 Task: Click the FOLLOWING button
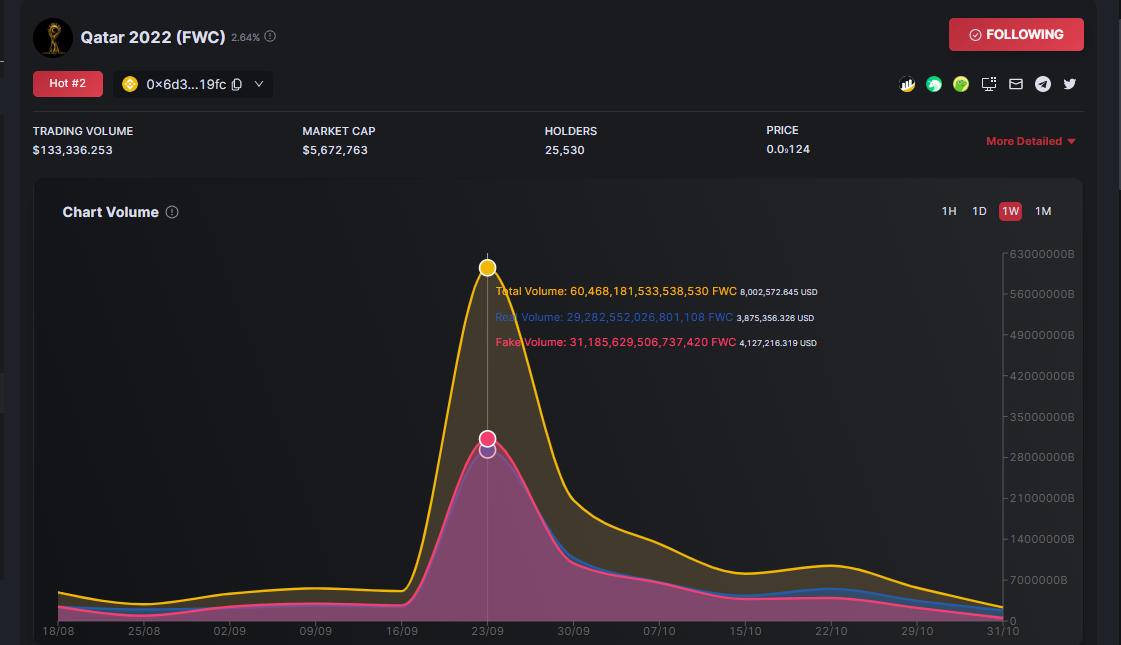1016,34
